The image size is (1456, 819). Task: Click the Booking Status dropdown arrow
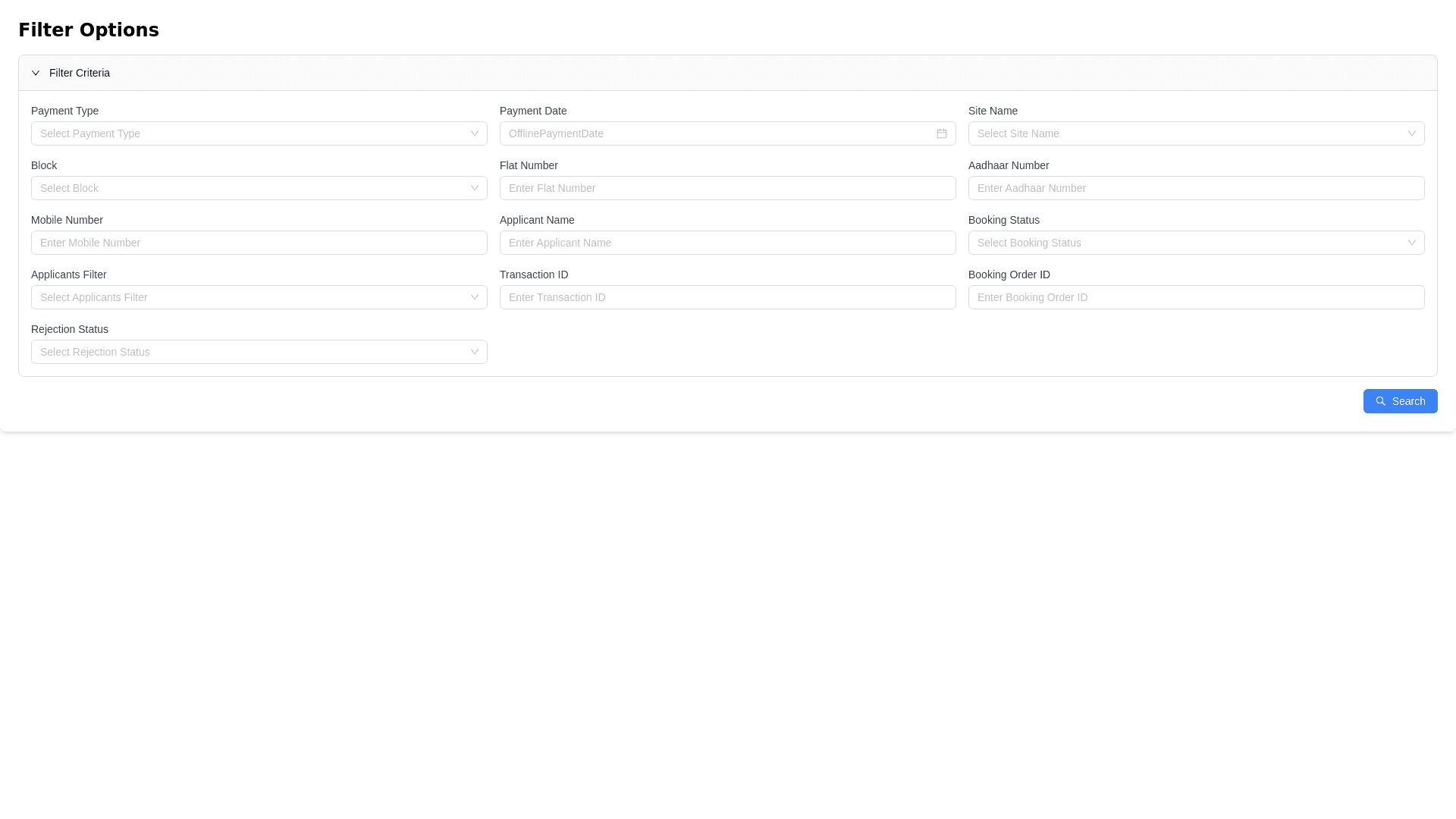click(x=1411, y=243)
